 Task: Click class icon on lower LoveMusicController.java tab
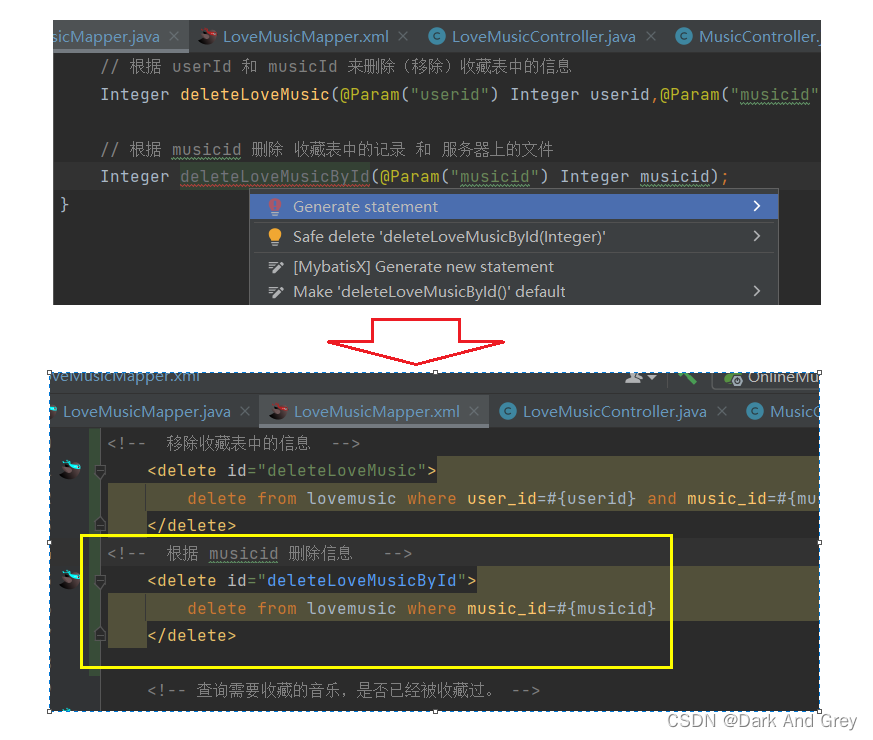pyautogui.click(x=508, y=411)
